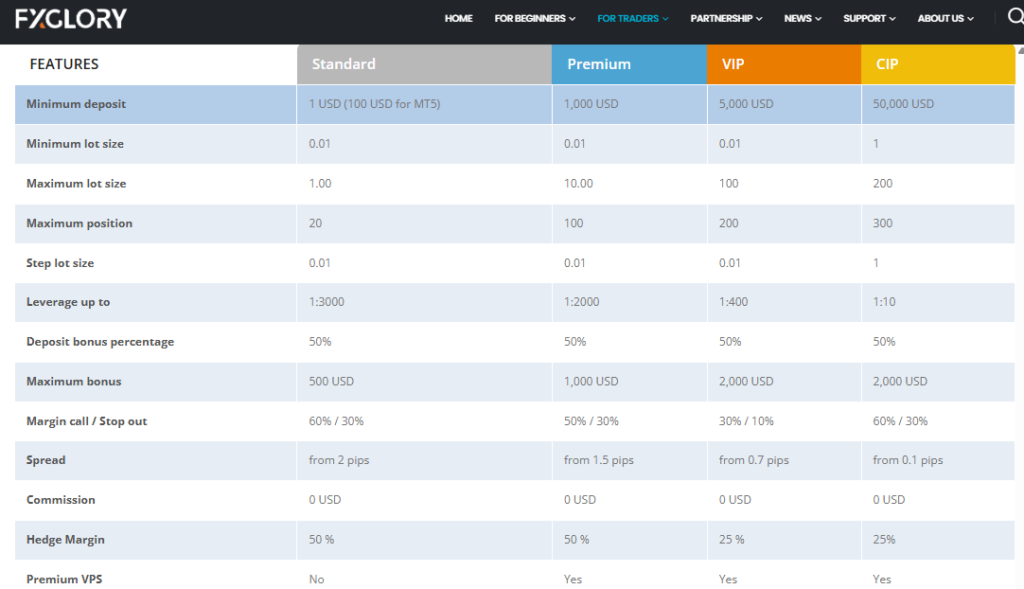Click Standard leverage value 1:3000
Screen dimensions: 1024x589
pos(328,302)
